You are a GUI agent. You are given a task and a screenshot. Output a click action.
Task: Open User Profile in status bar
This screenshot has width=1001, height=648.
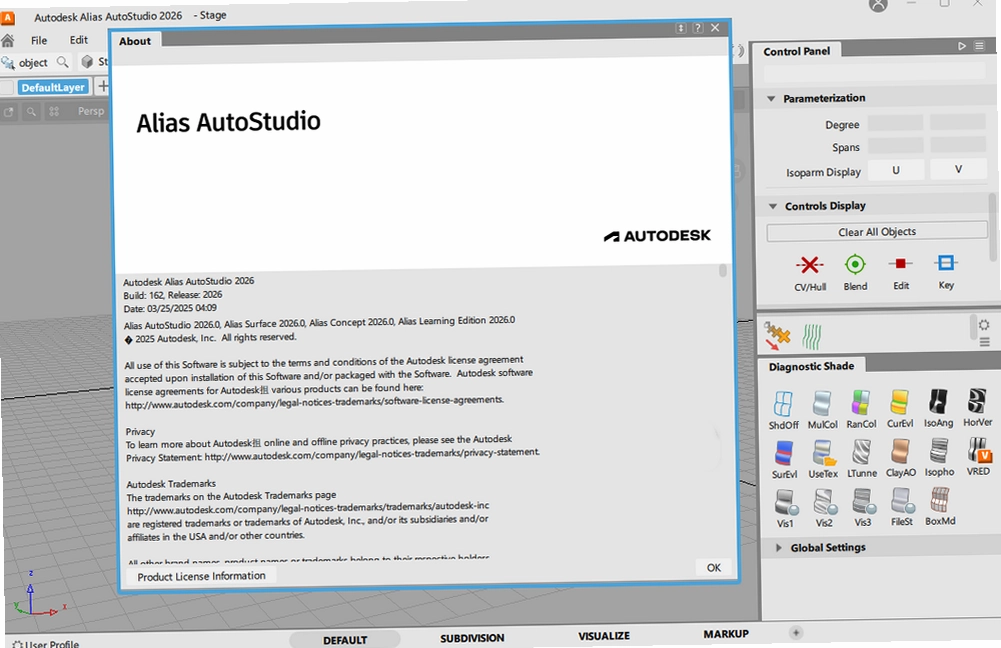[x=46, y=644]
